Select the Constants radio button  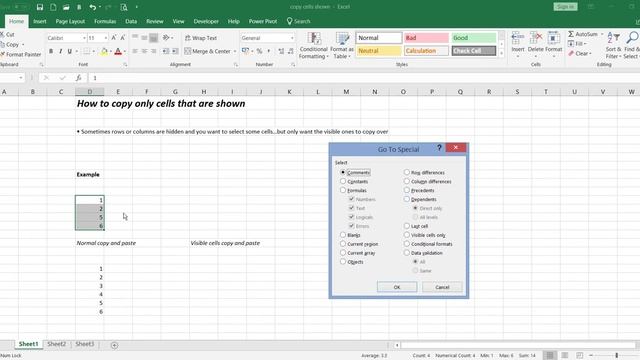[x=343, y=181]
